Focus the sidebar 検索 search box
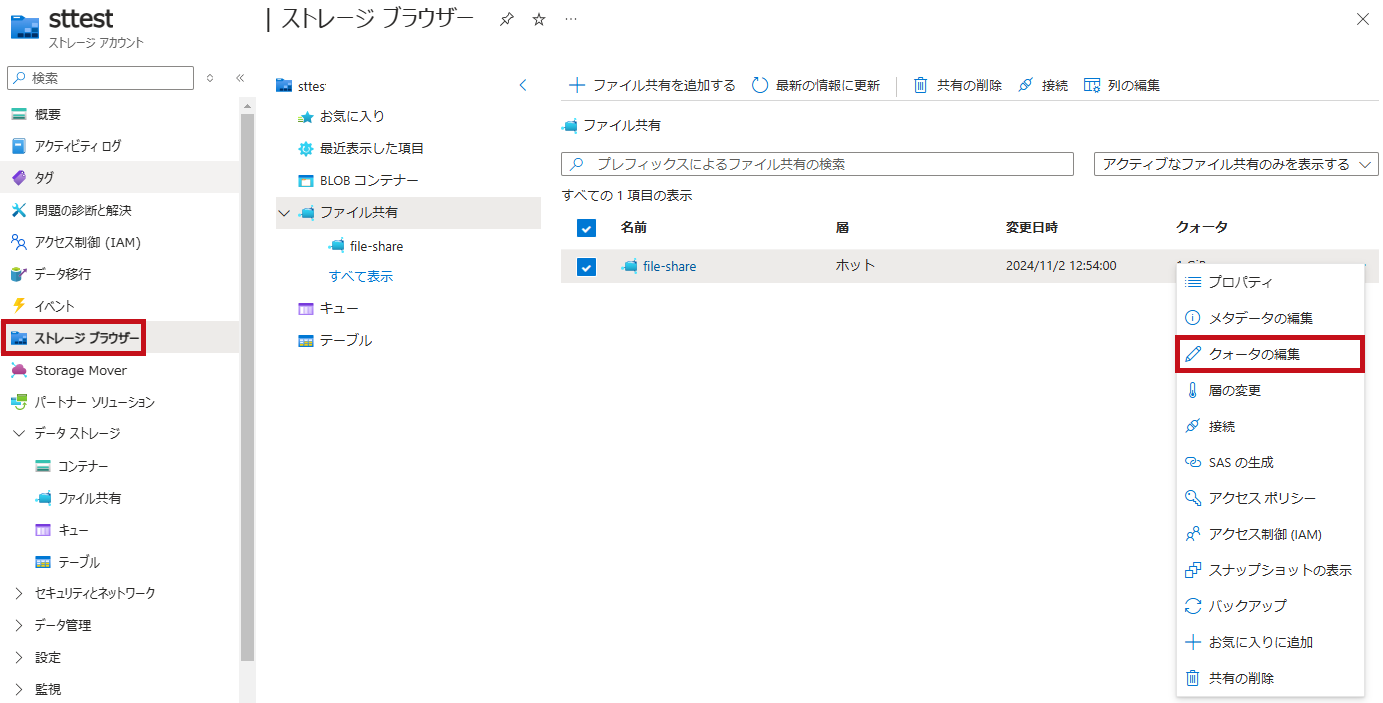Screen dimensions: 1383x703 click(x=101, y=78)
